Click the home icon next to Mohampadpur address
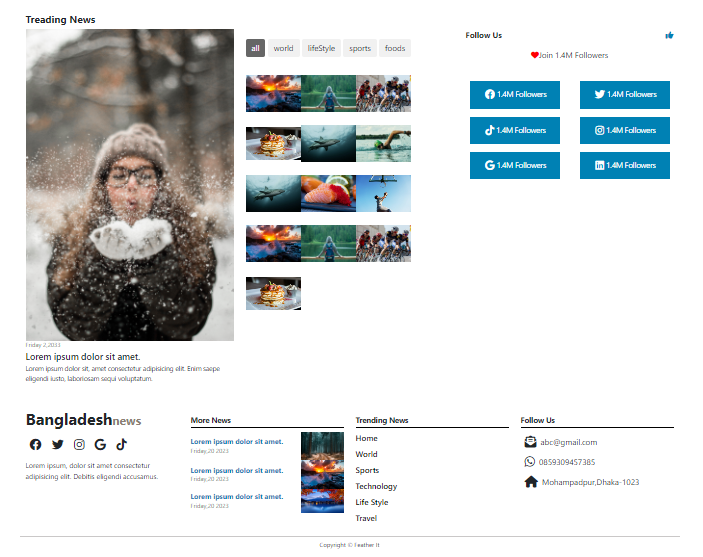 (x=530, y=482)
